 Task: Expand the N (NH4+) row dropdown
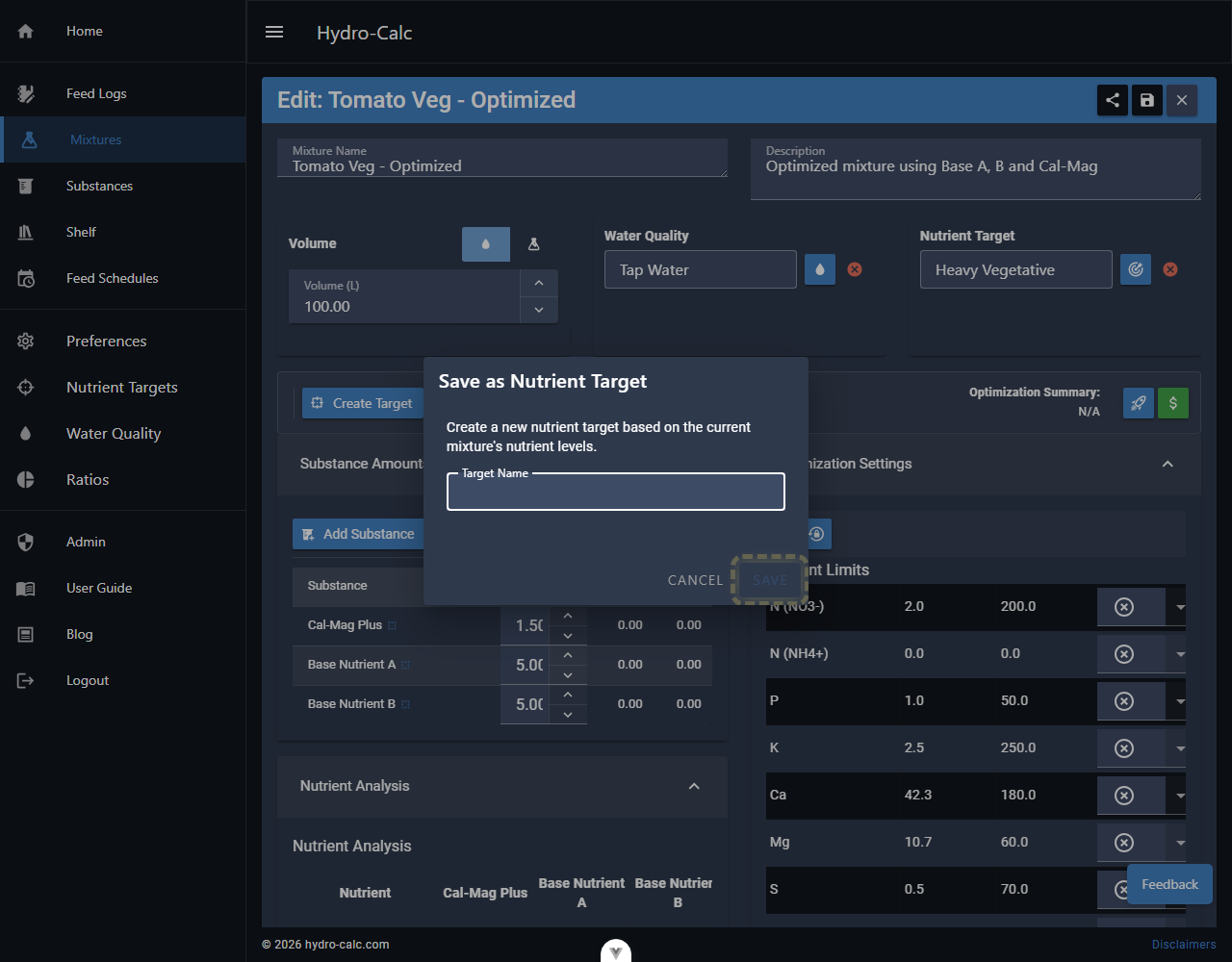pyautogui.click(x=1180, y=655)
